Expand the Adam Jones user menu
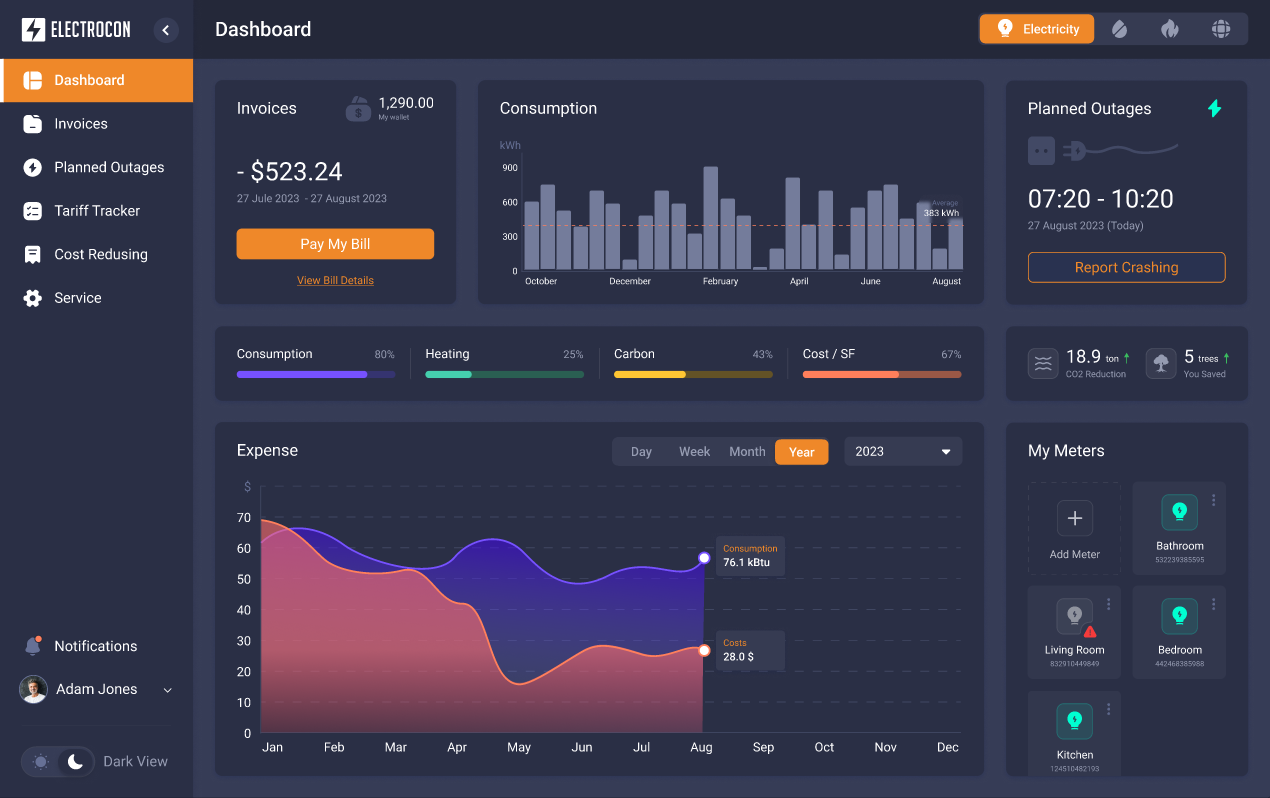The image size is (1270, 798). 167,690
